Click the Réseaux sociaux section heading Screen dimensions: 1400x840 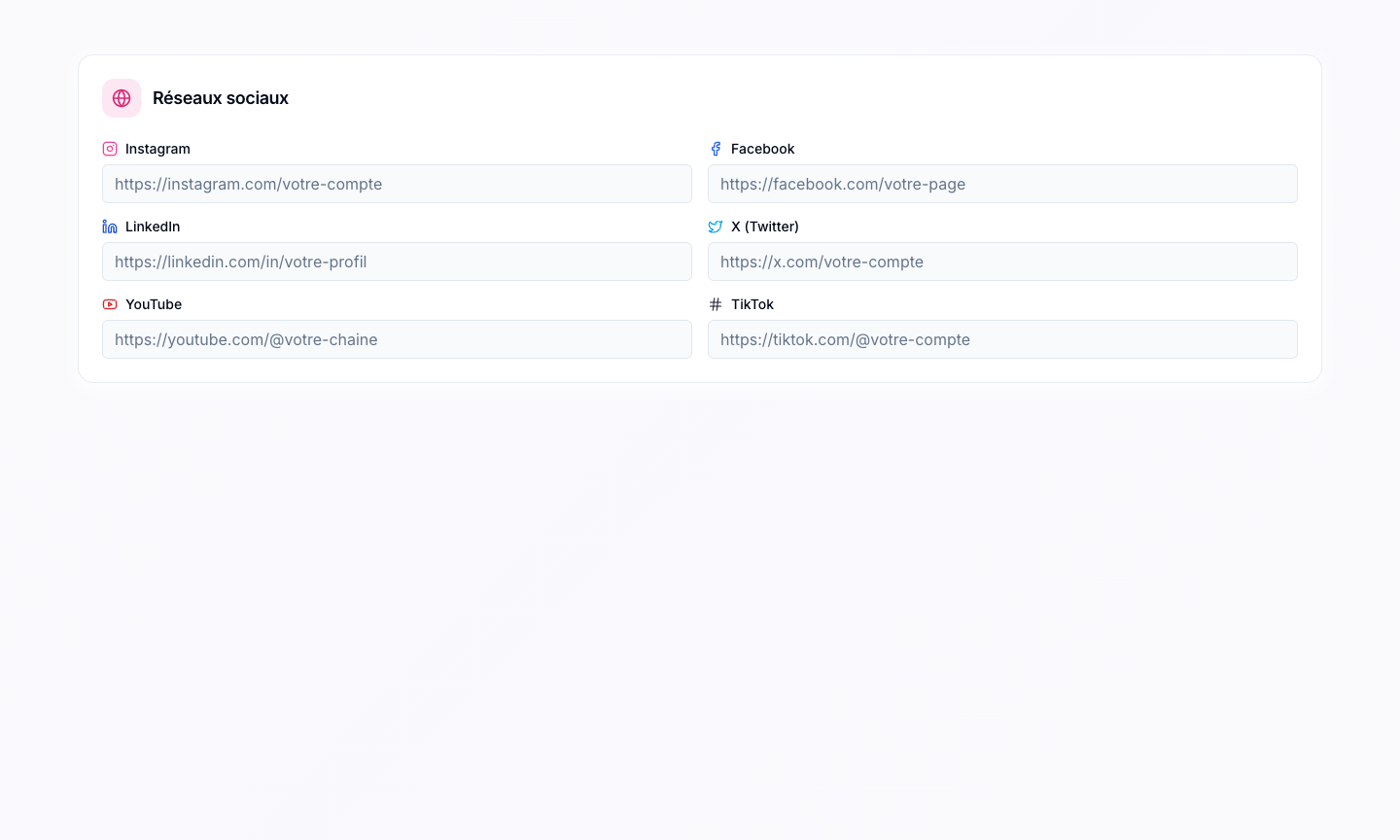(x=221, y=98)
